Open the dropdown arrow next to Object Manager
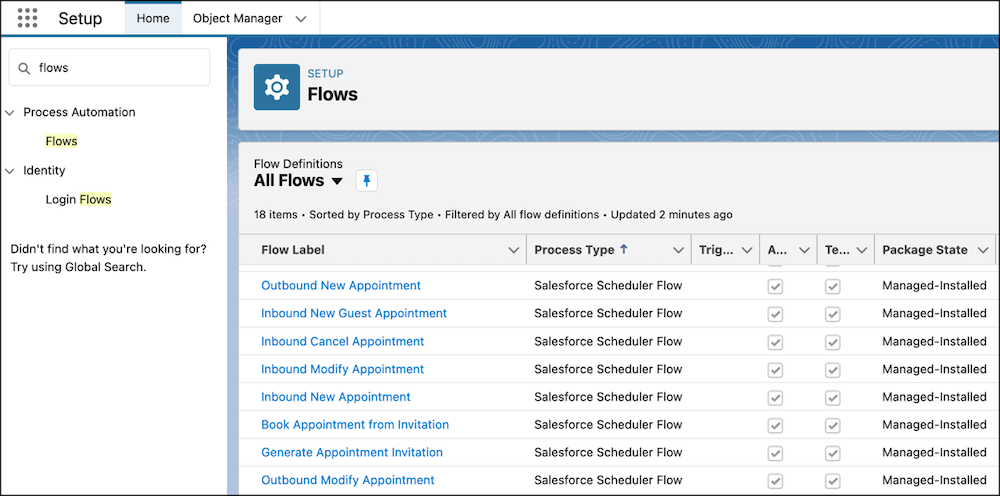Screen dimensions: 1000x496 (x=301, y=19)
